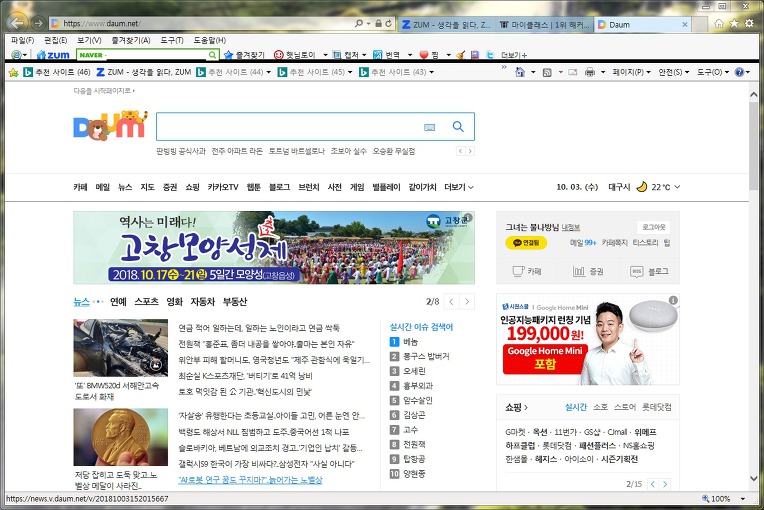Go to previous shopping page arrow beside 2/15

coord(652,484)
